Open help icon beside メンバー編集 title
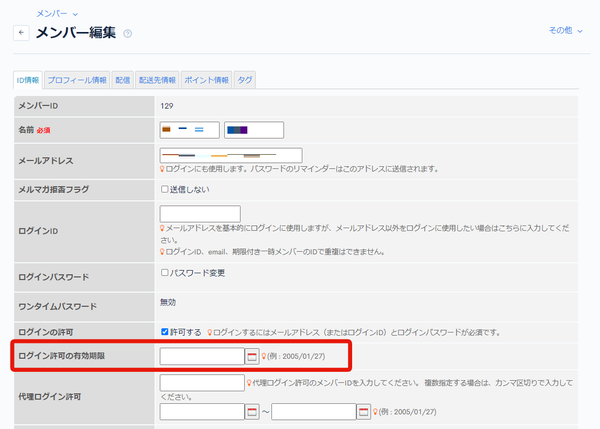The image size is (600, 429). tap(127, 34)
